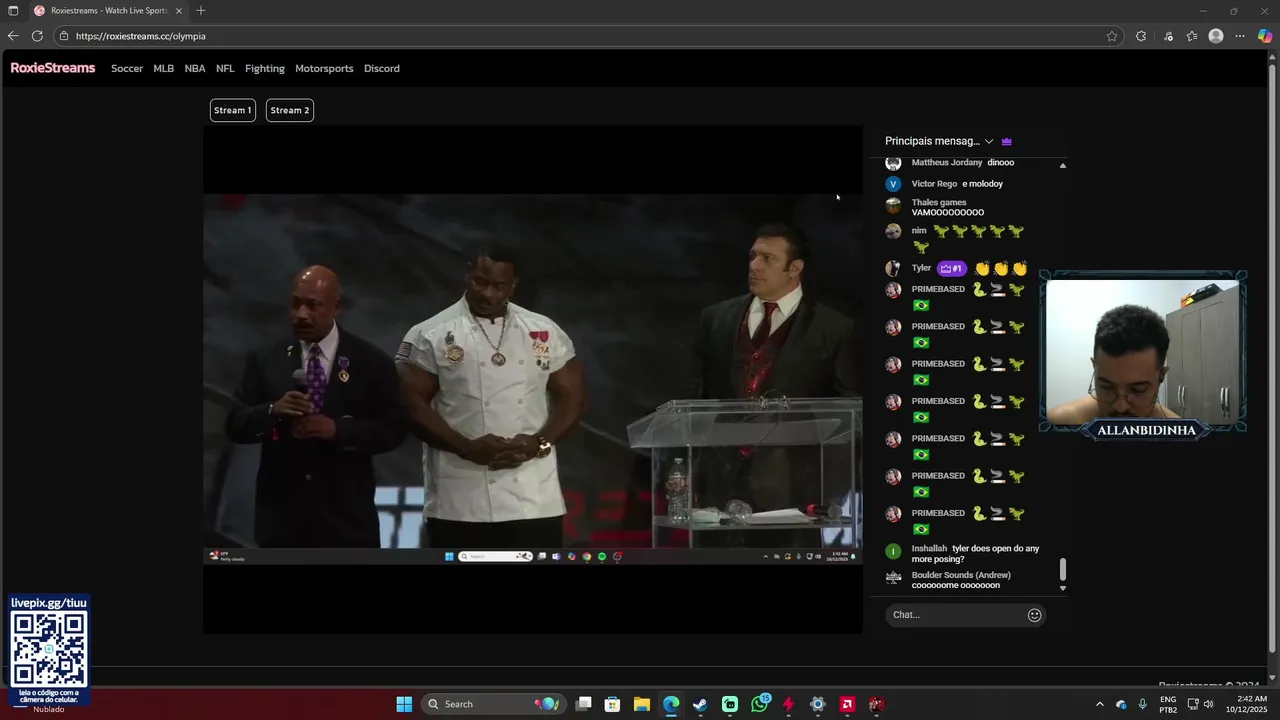Viewport: 1280px width, 720px height.
Task: Open the browser Extensions puzzle icon
Action: pos(1141,36)
